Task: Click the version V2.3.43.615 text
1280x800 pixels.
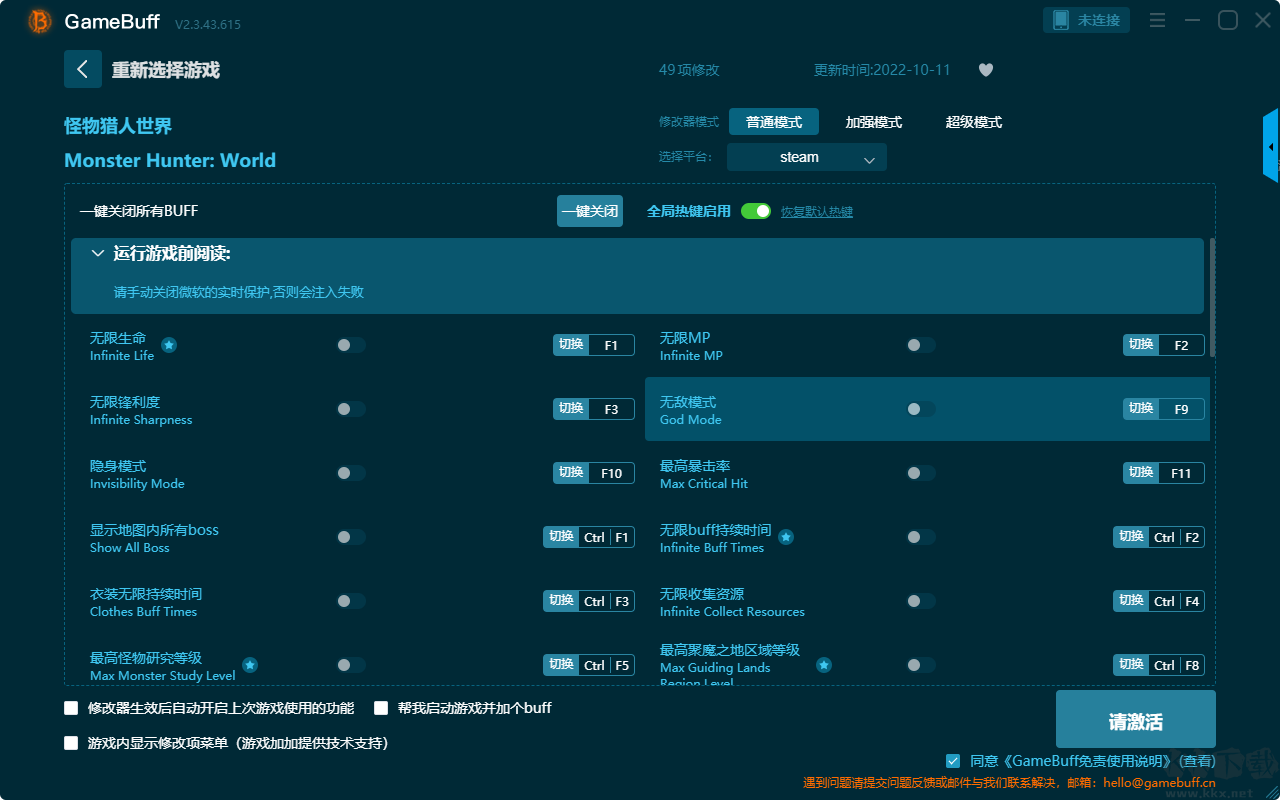Action: pos(208,24)
